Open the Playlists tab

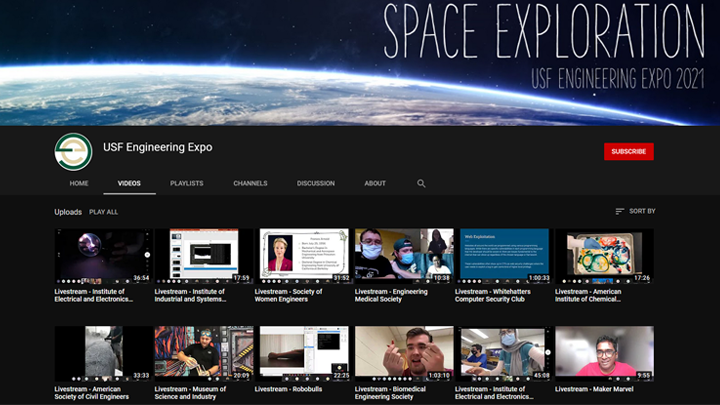point(186,183)
